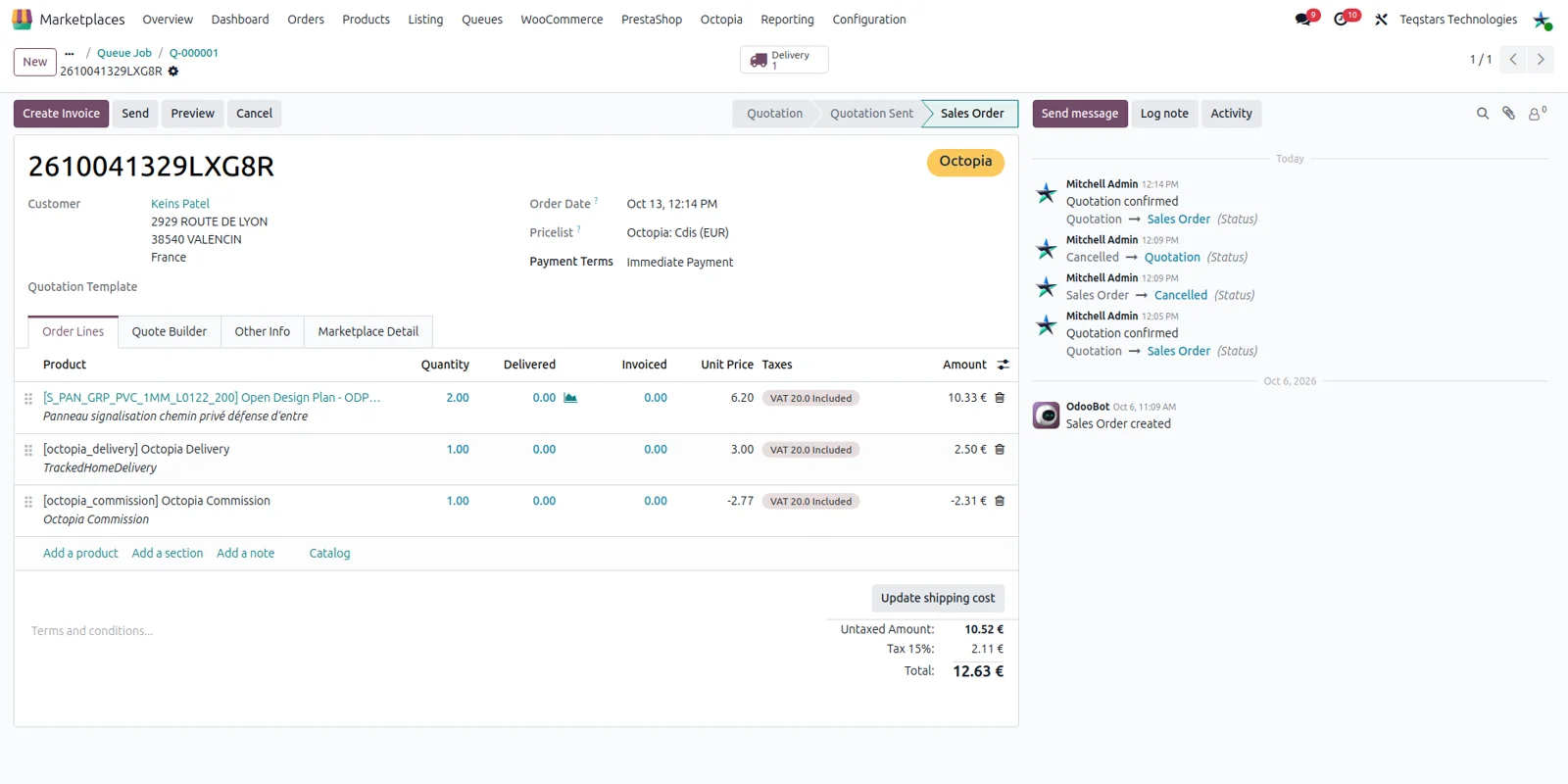Screen dimensions: 1568x784
Task: Open the Catalog link
Action: tap(329, 554)
